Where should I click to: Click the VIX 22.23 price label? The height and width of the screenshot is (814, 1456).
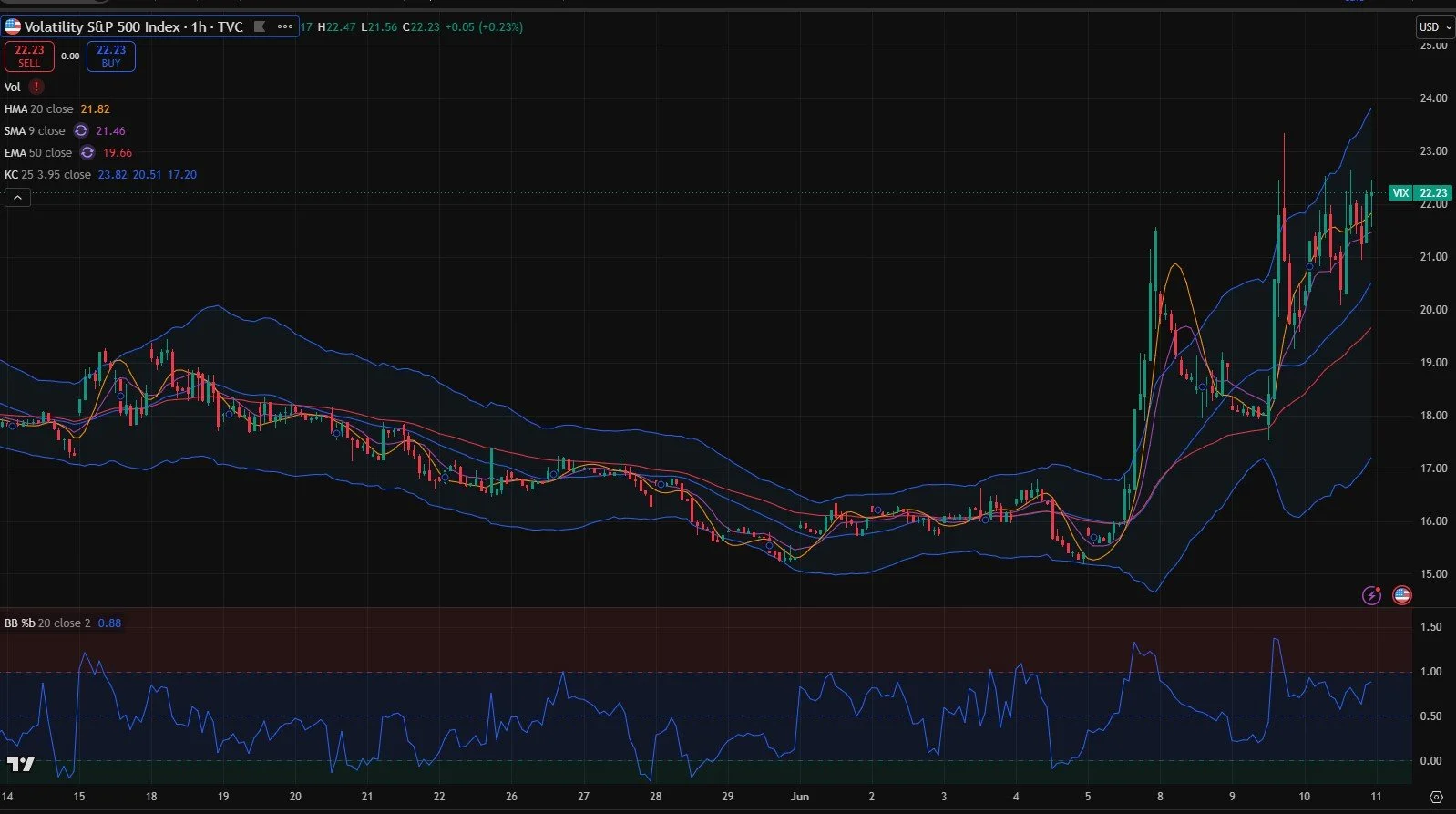point(1420,192)
